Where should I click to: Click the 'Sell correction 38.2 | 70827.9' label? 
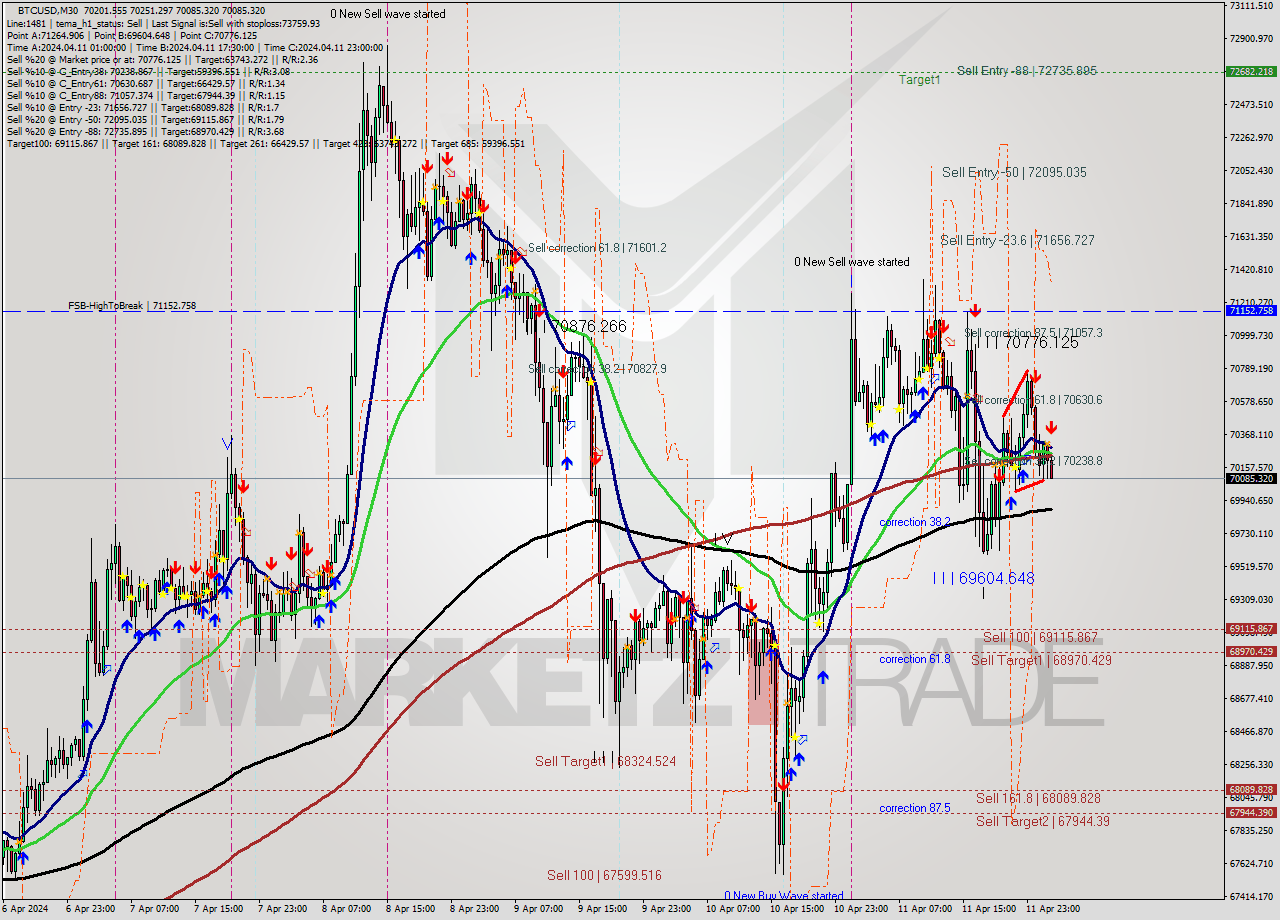597,368
